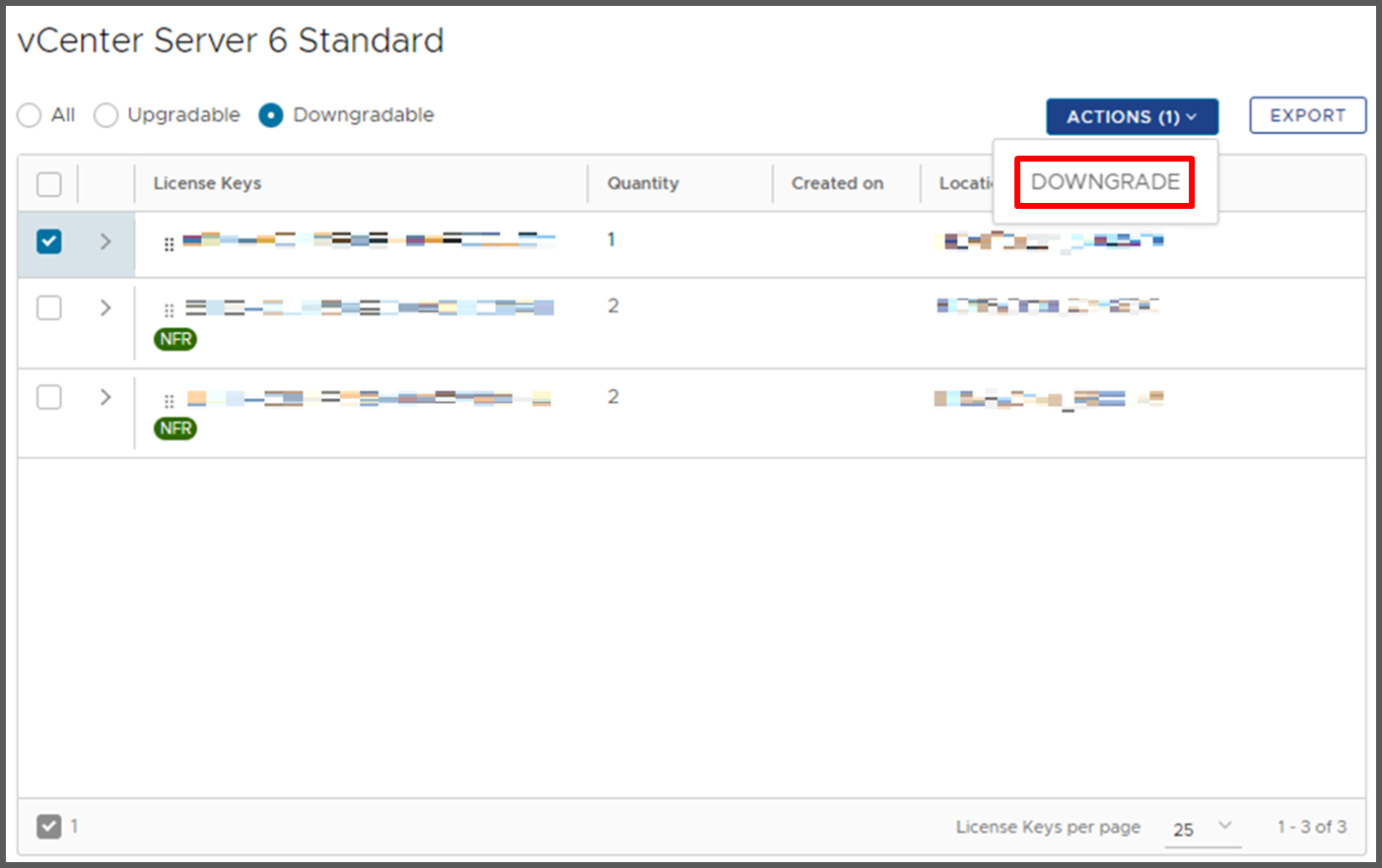Sort by License Keys column header
Screen dimensions: 1382x868
(x=207, y=183)
